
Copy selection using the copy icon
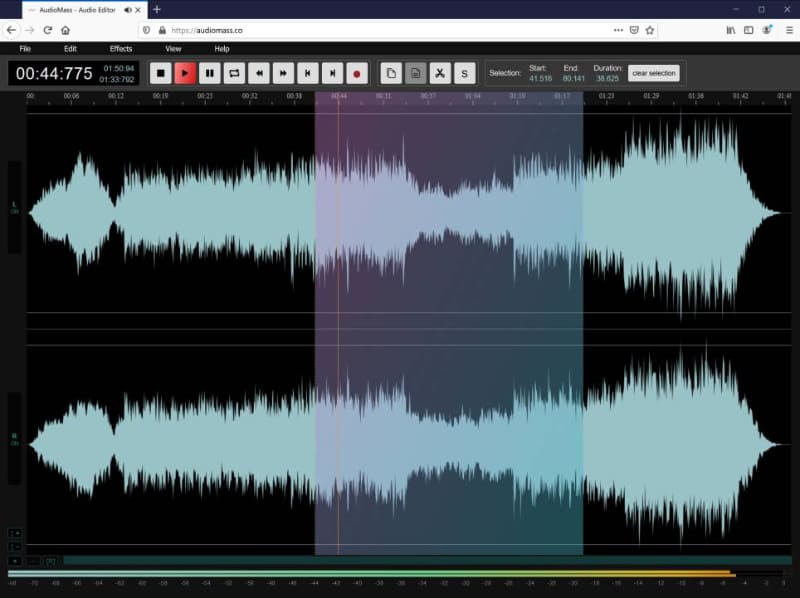[x=391, y=73]
